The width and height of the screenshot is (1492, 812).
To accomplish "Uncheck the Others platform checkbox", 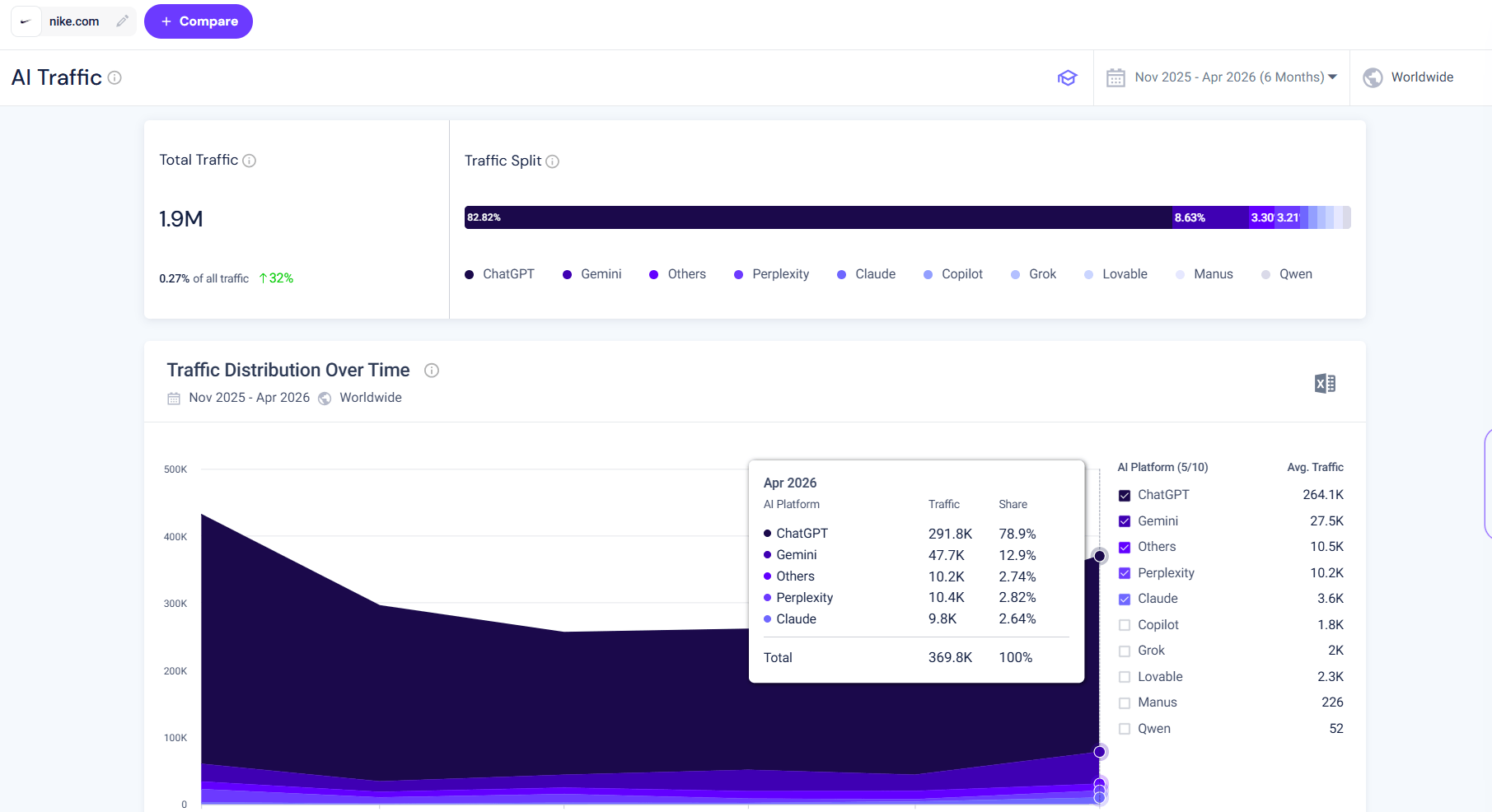I will (x=1125, y=548).
